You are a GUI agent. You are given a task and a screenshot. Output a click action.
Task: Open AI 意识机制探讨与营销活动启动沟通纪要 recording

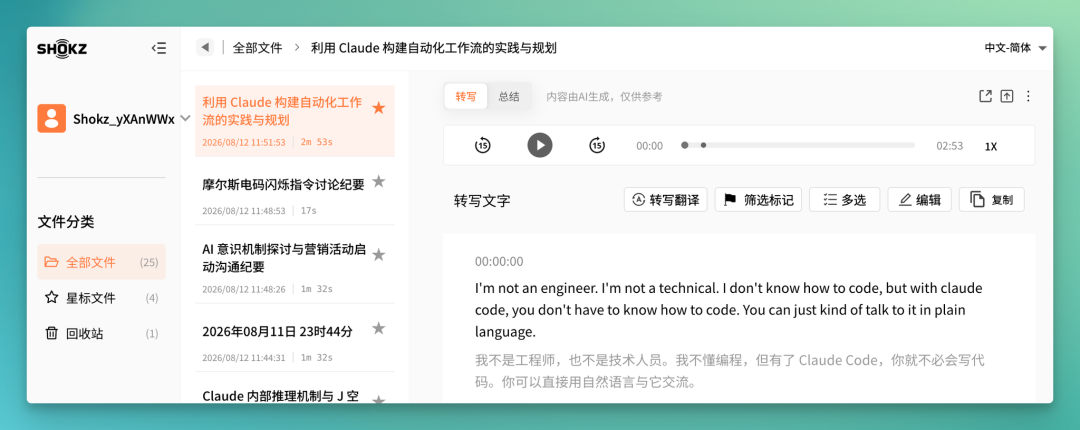(x=295, y=267)
